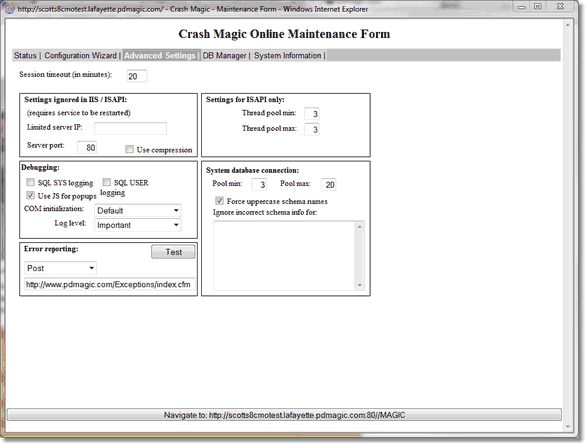Enable SQL USER logging checkbox
Viewport: 586px width, 445px height.
[107, 182]
